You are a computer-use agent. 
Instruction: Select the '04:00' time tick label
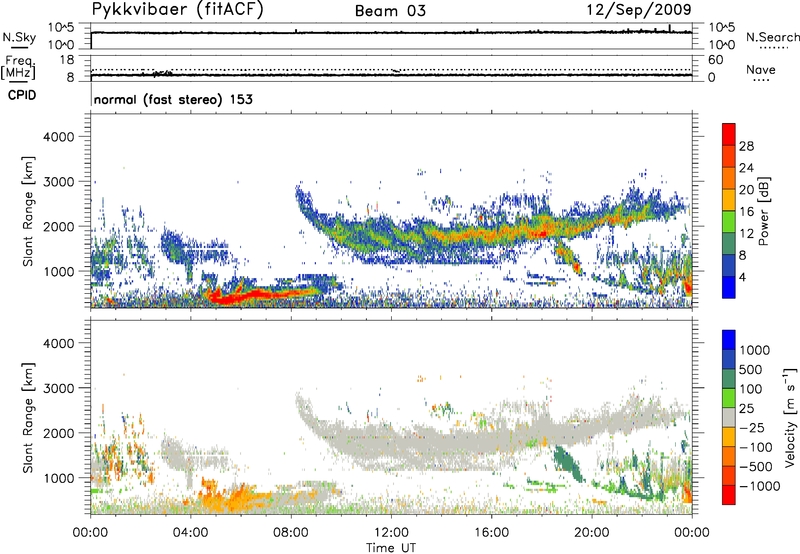click(190, 533)
